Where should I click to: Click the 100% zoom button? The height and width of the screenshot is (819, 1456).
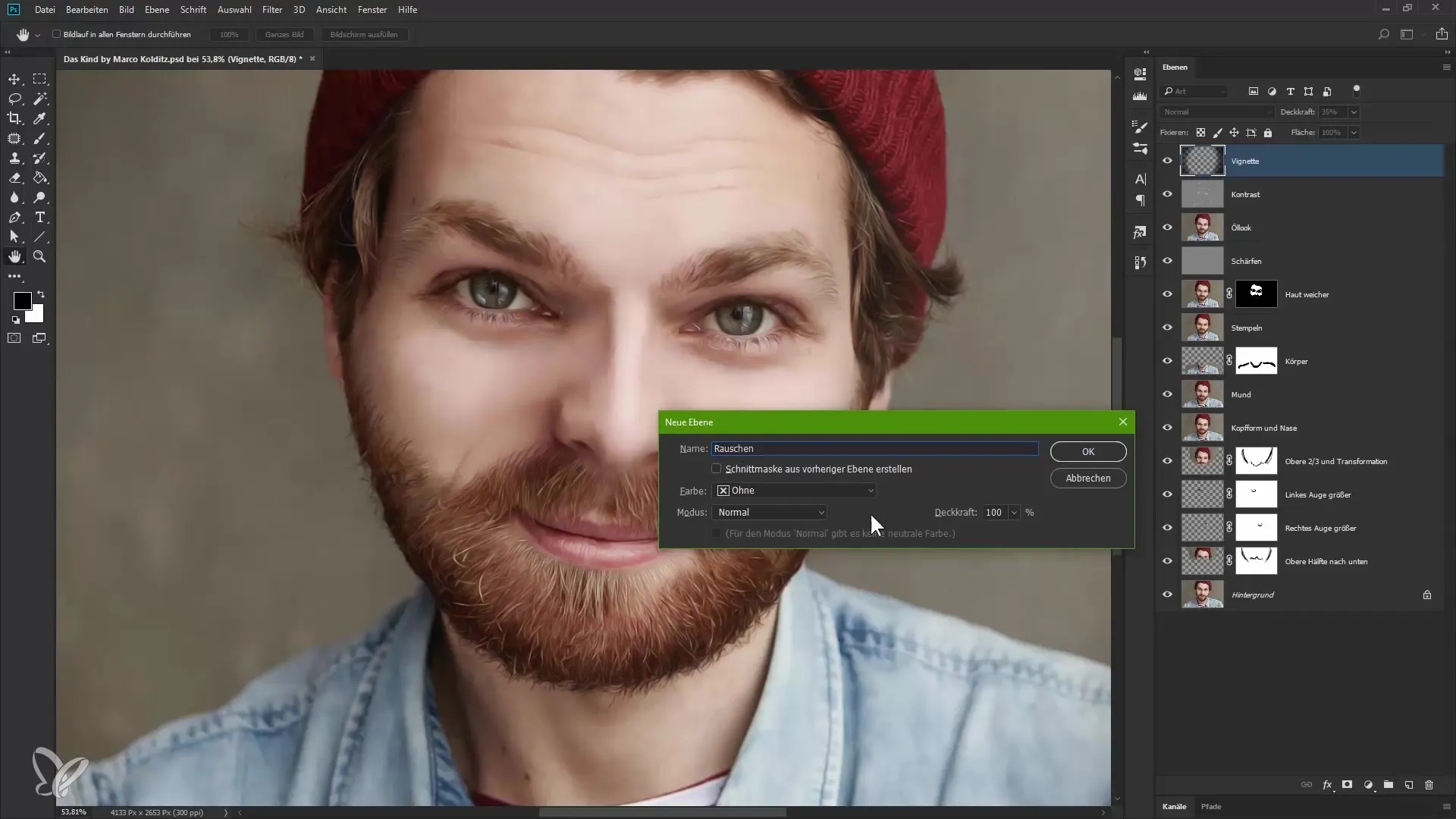click(x=229, y=35)
